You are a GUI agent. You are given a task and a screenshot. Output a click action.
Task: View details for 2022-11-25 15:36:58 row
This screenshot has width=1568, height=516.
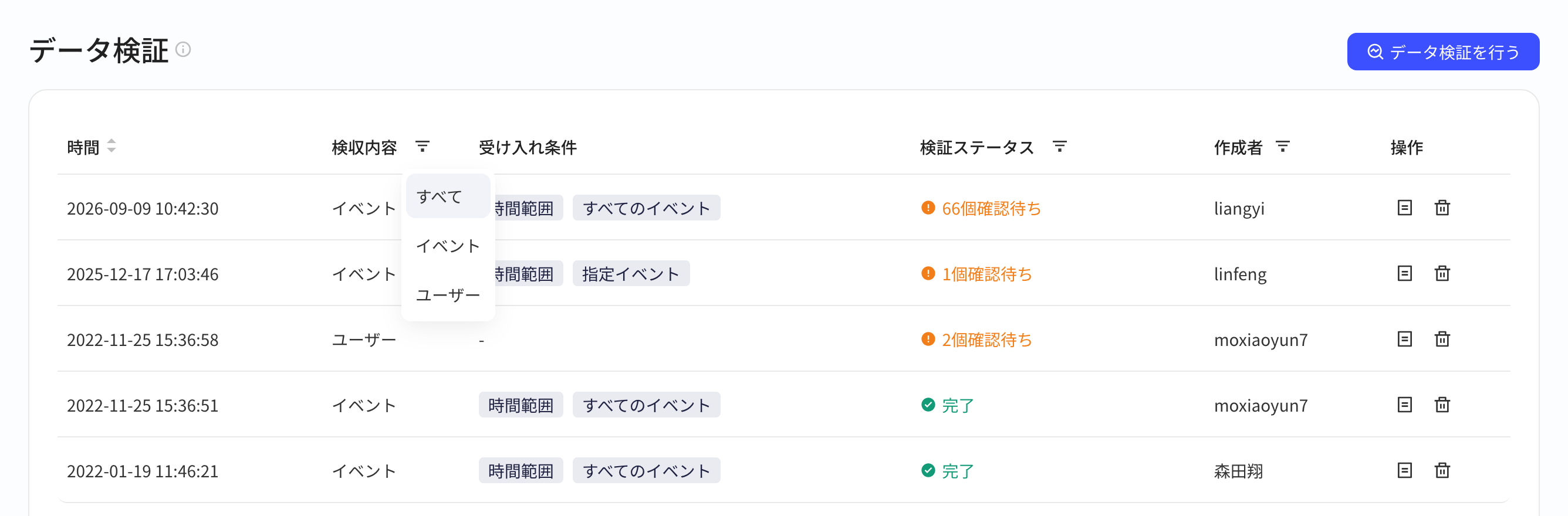click(1404, 340)
